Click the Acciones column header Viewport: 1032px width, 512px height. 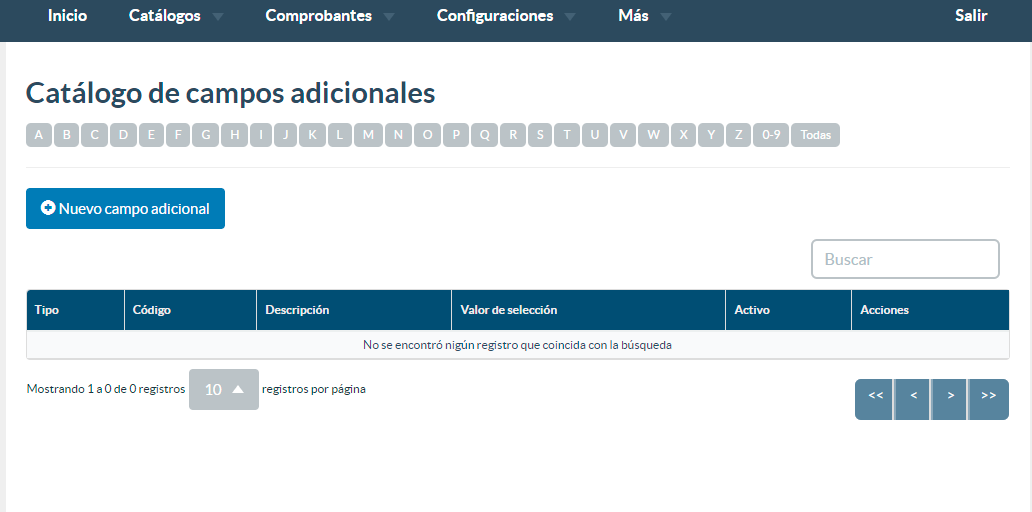tap(930, 310)
